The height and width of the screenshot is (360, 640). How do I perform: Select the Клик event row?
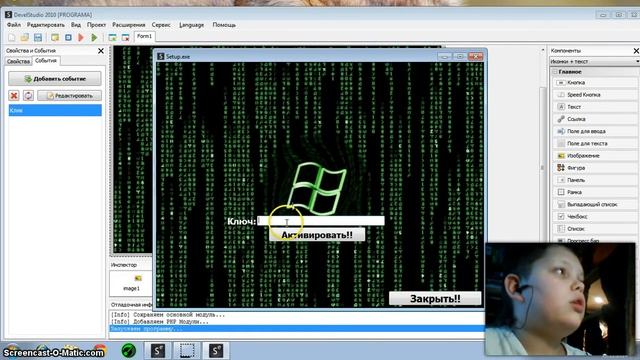[55, 110]
